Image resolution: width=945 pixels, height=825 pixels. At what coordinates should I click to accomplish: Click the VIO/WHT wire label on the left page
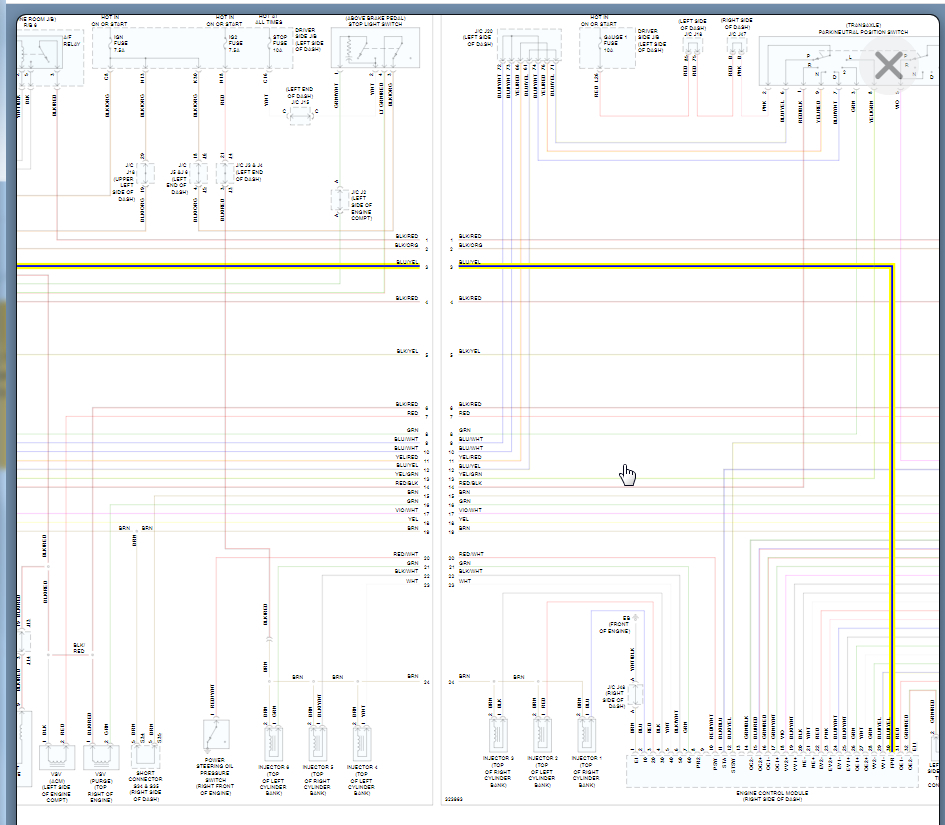coord(406,510)
